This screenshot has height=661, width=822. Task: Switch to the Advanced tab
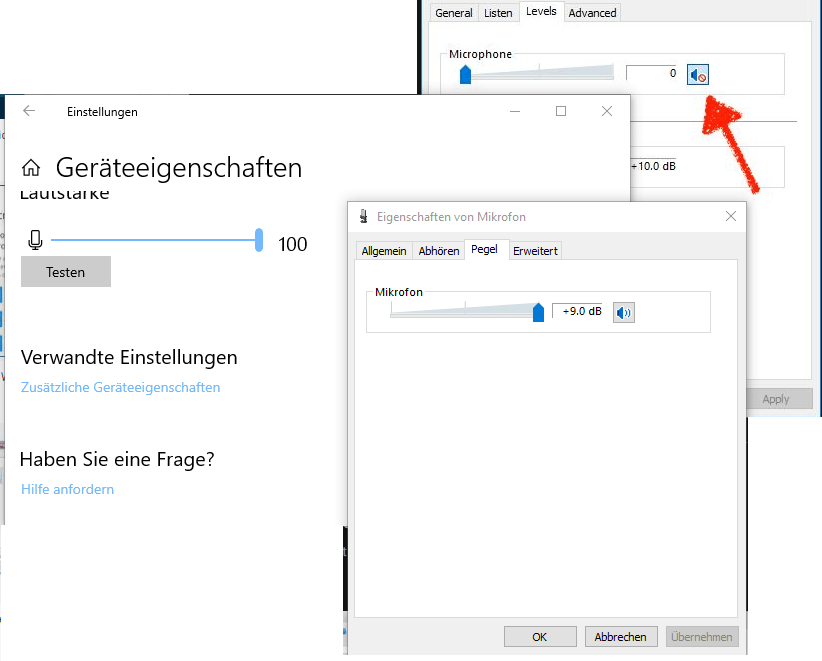coord(592,12)
